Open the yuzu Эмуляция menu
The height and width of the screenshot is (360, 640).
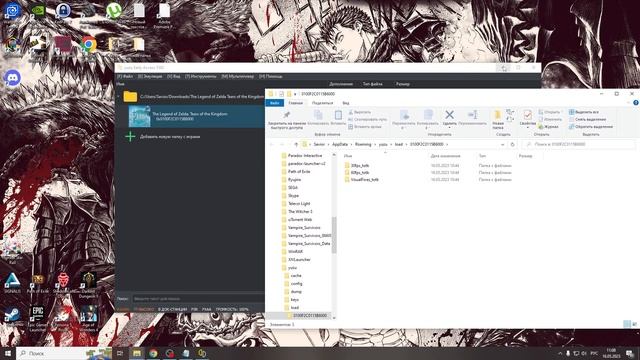150,76
